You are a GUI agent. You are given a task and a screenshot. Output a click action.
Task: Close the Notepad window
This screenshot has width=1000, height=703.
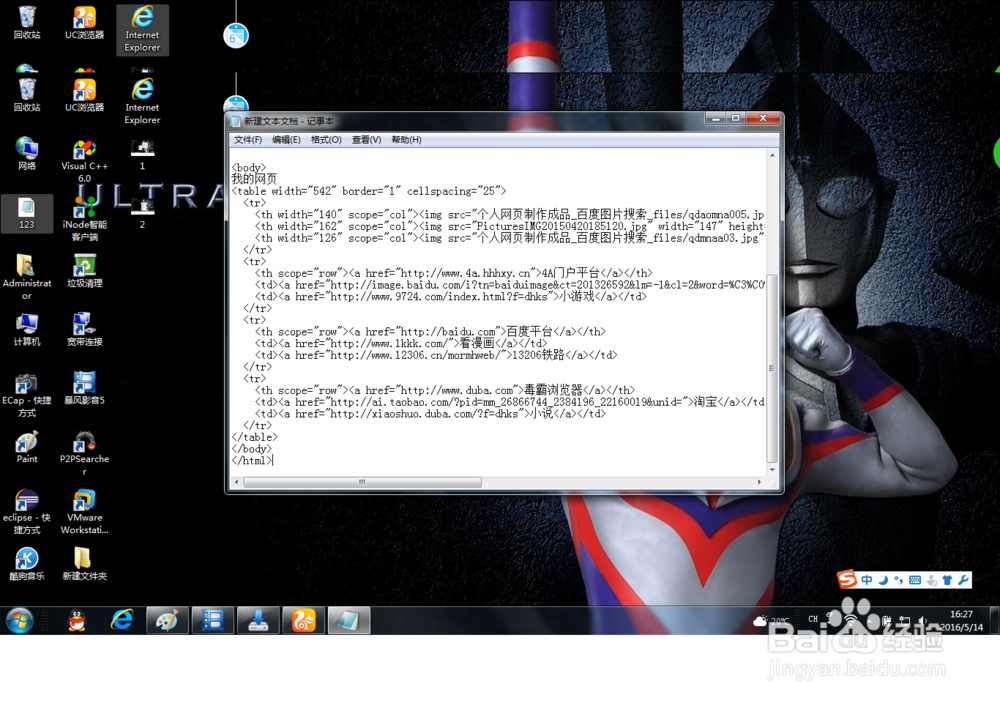click(763, 119)
